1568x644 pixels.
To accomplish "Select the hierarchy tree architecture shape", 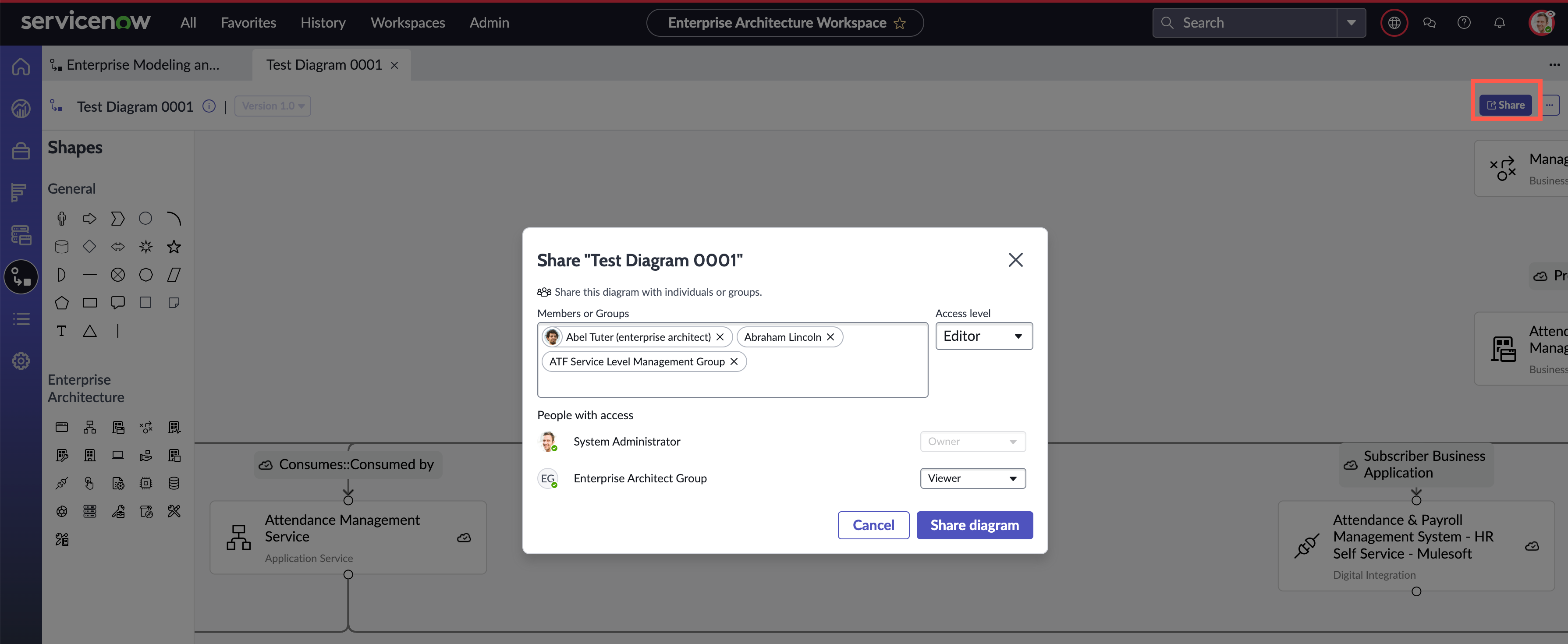I will pyautogui.click(x=89, y=427).
